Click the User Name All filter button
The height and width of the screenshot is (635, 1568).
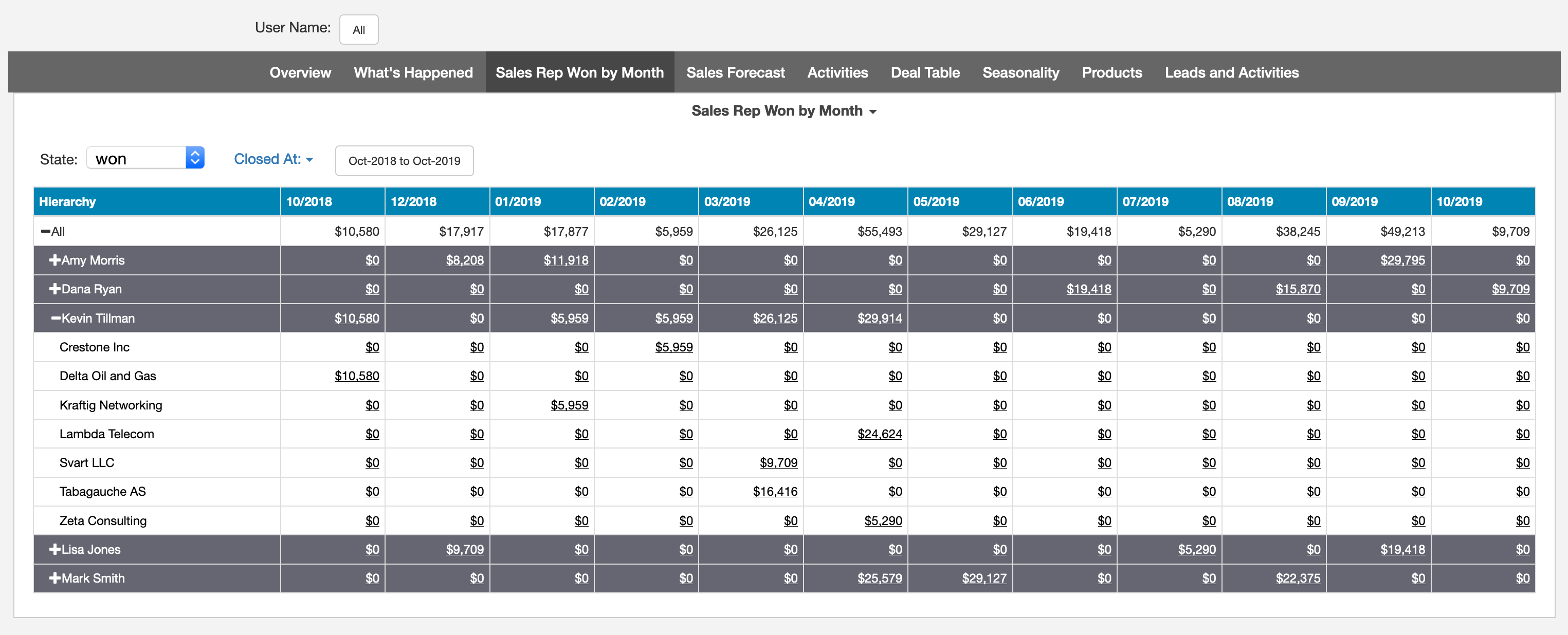[x=358, y=29]
